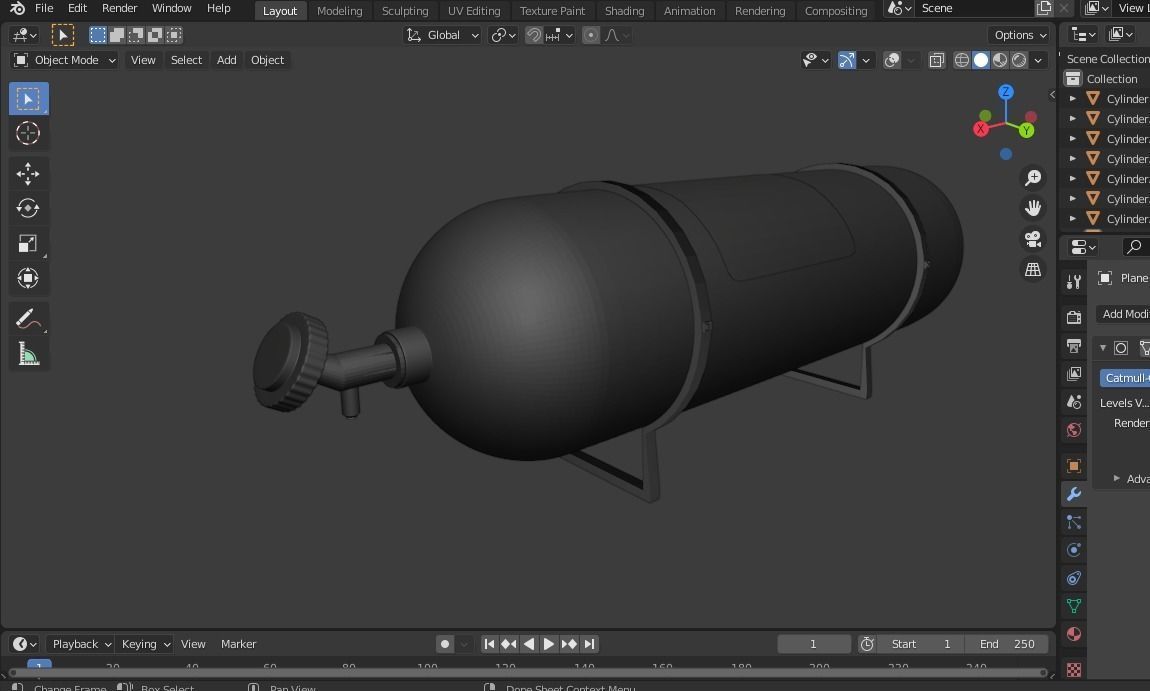This screenshot has width=1150, height=691.
Task: Click the Options button in the header
Action: (x=1018, y=34)
